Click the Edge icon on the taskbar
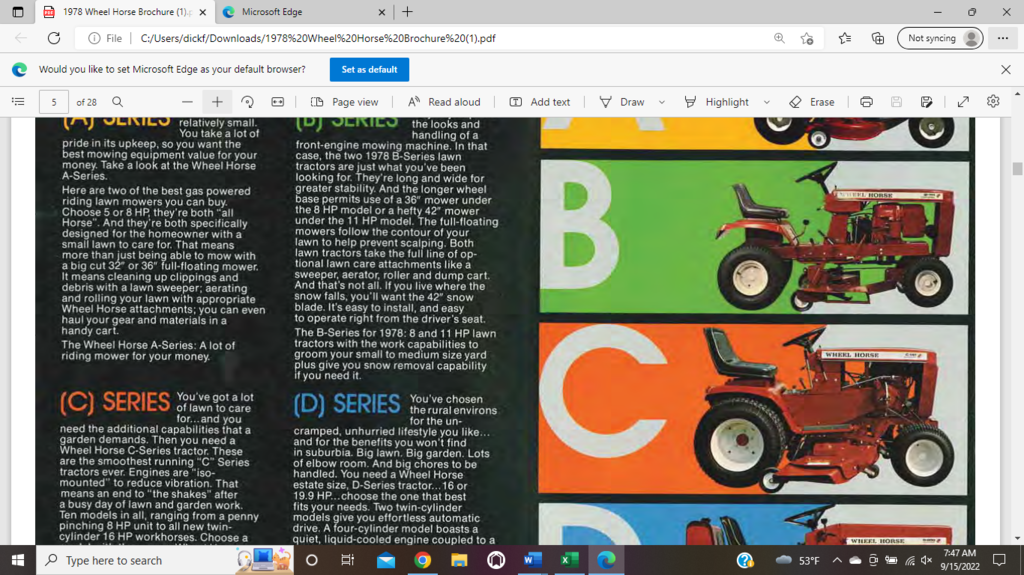 [x=606, y=560]
